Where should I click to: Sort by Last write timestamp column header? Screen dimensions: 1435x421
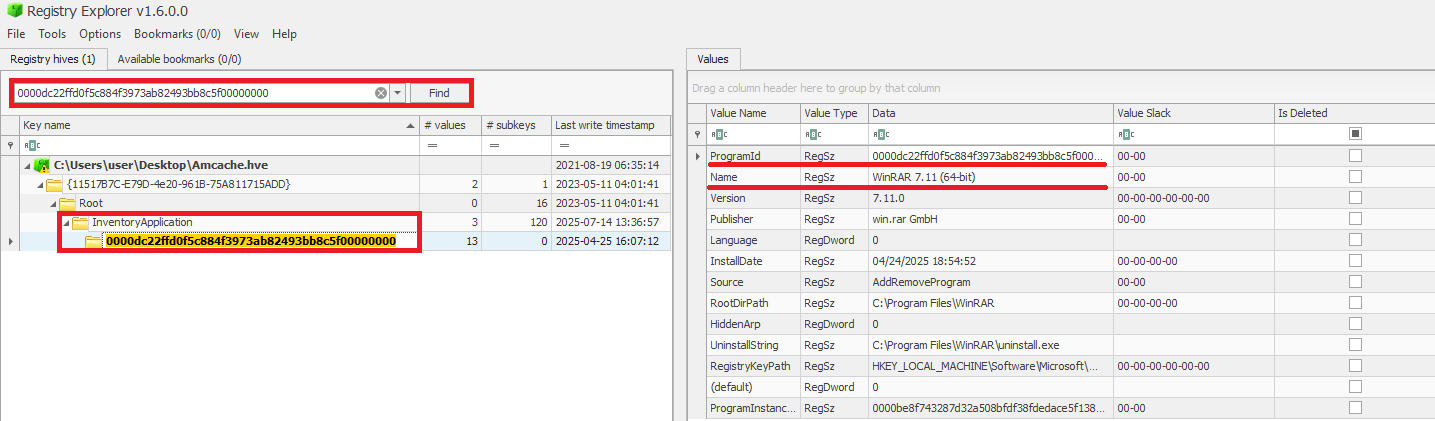tap(605, 126)
